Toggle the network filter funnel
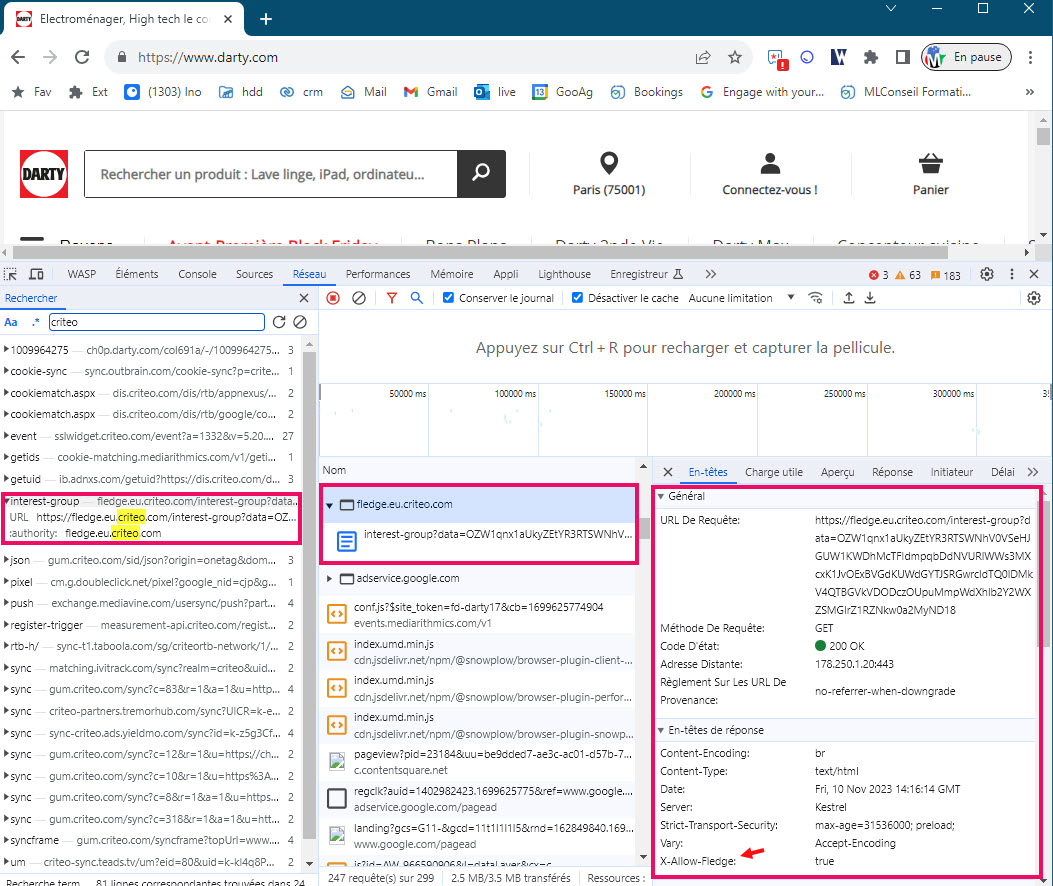1053x886 pixels. coord(392,298)
